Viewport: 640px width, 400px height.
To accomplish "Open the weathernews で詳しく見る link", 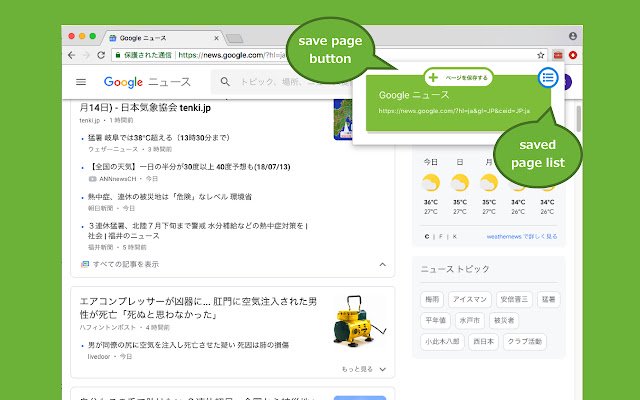I will 522,236.
